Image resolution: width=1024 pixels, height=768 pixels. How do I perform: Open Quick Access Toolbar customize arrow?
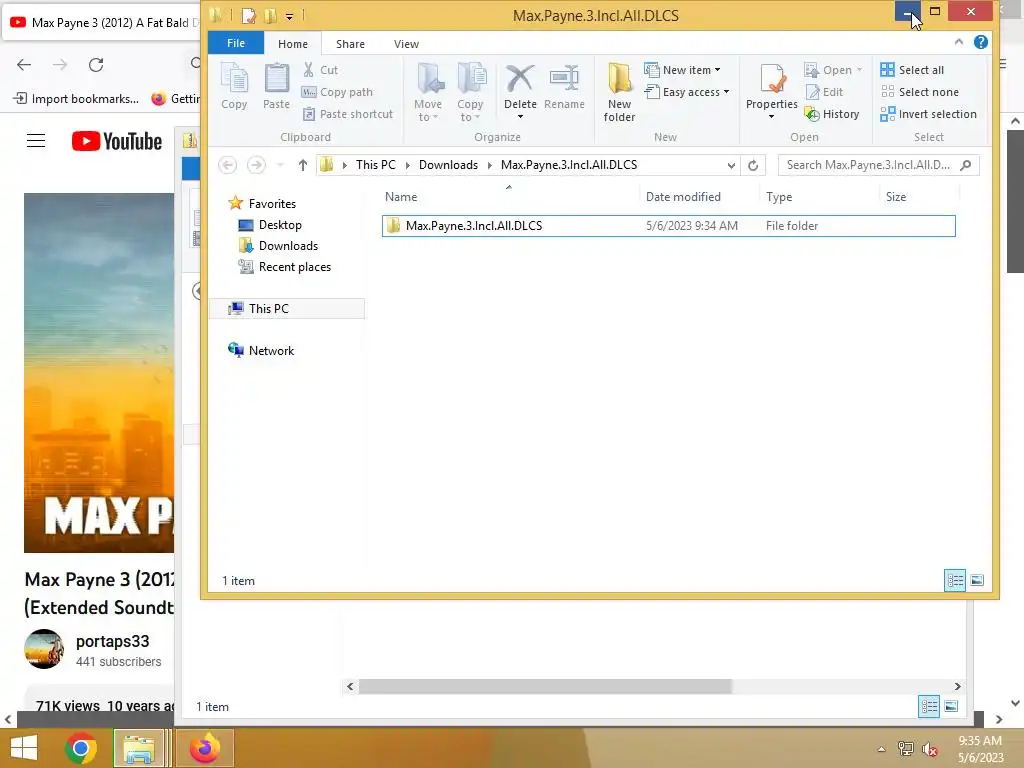pyautogui.click(x=289, y=16)
